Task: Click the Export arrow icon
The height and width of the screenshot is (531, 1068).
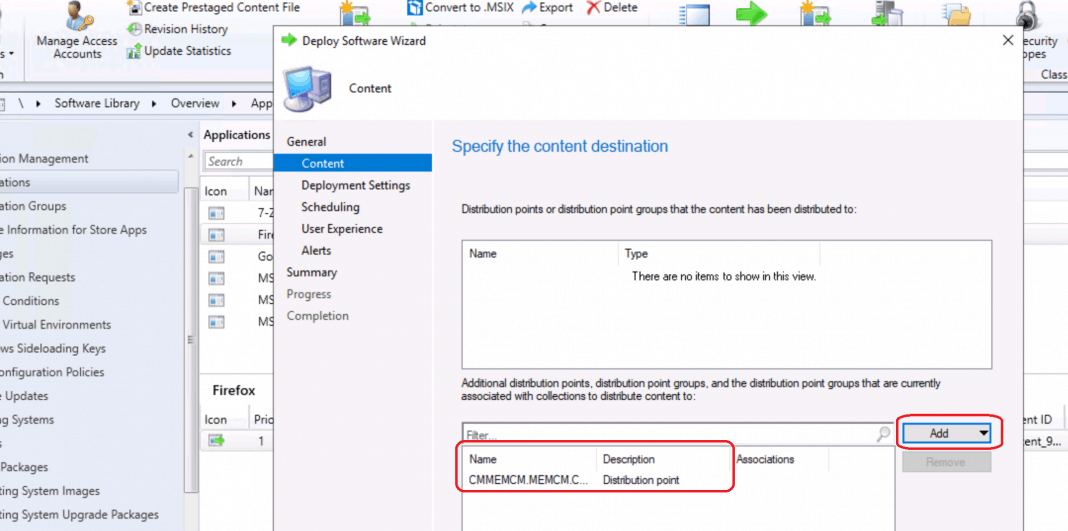Action: click(530, 7)
